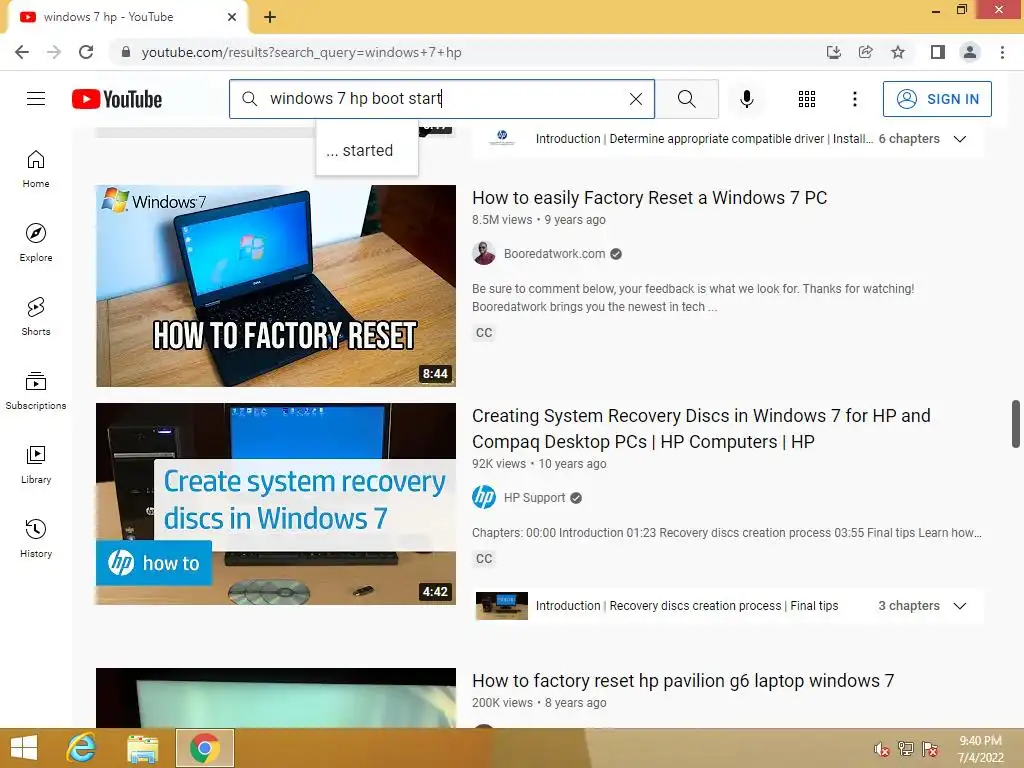Screen dimensions: 1024x768
Task: Click the '92K views • 10 years ago' text
Action: (539, 464)
